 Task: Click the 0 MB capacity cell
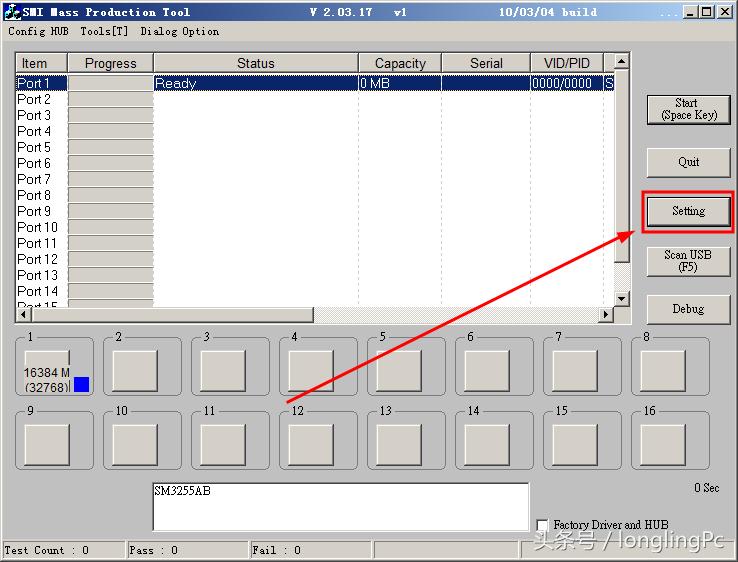click(400, 83)
